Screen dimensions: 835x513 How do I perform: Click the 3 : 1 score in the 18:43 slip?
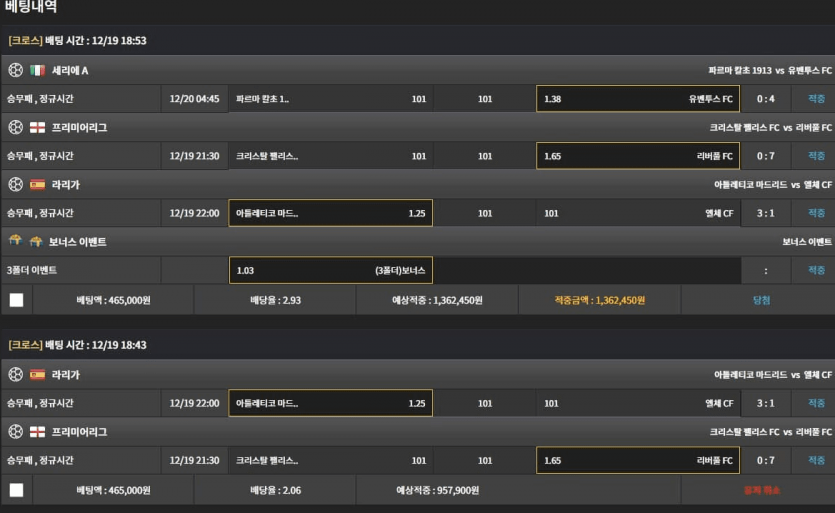[x=766, y=403]
